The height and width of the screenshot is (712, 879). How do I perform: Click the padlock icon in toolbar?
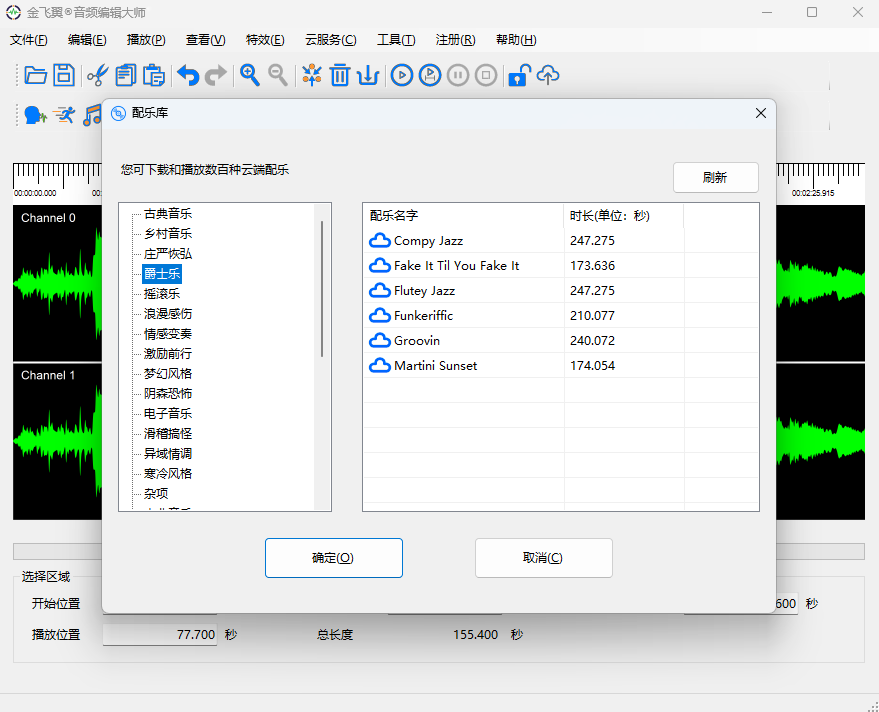pos(517,75)
